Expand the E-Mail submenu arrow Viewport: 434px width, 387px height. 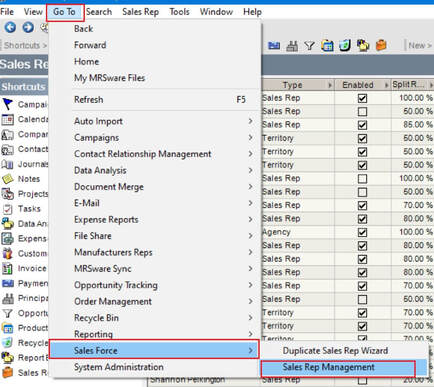coord(250,203)
